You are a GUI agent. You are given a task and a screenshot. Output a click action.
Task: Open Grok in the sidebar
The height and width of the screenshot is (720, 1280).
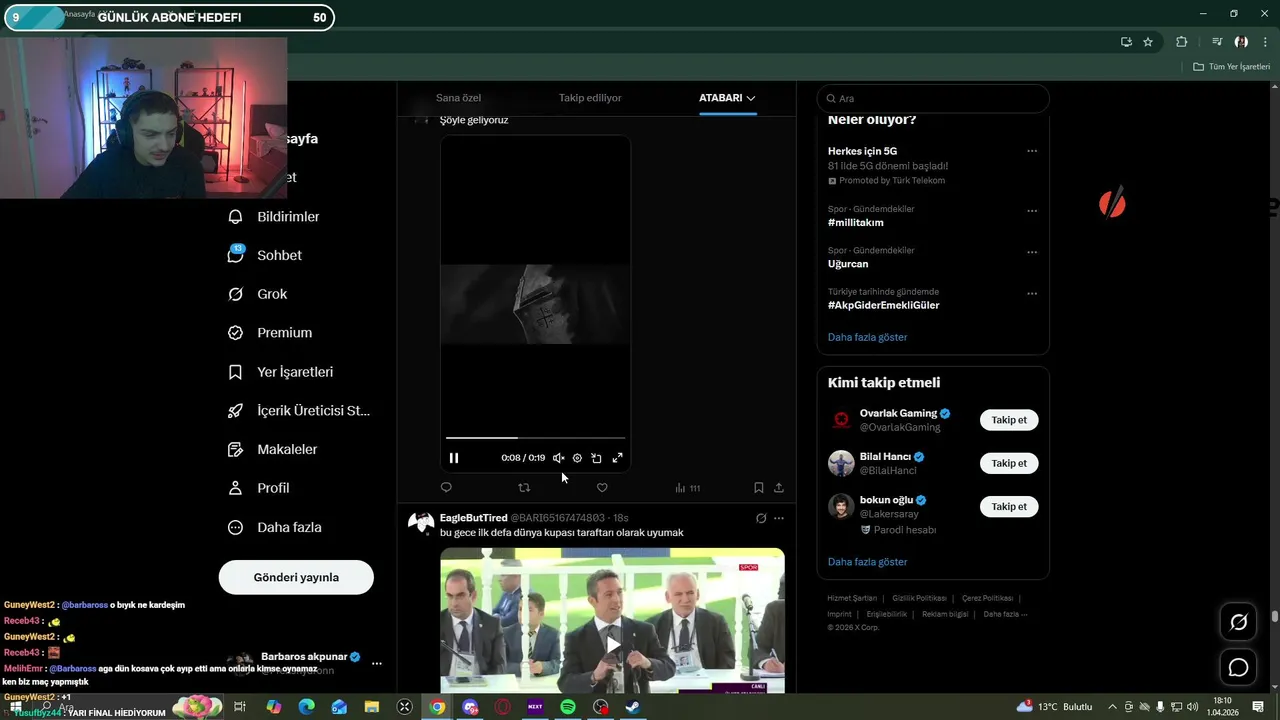[x=258, y=294]
